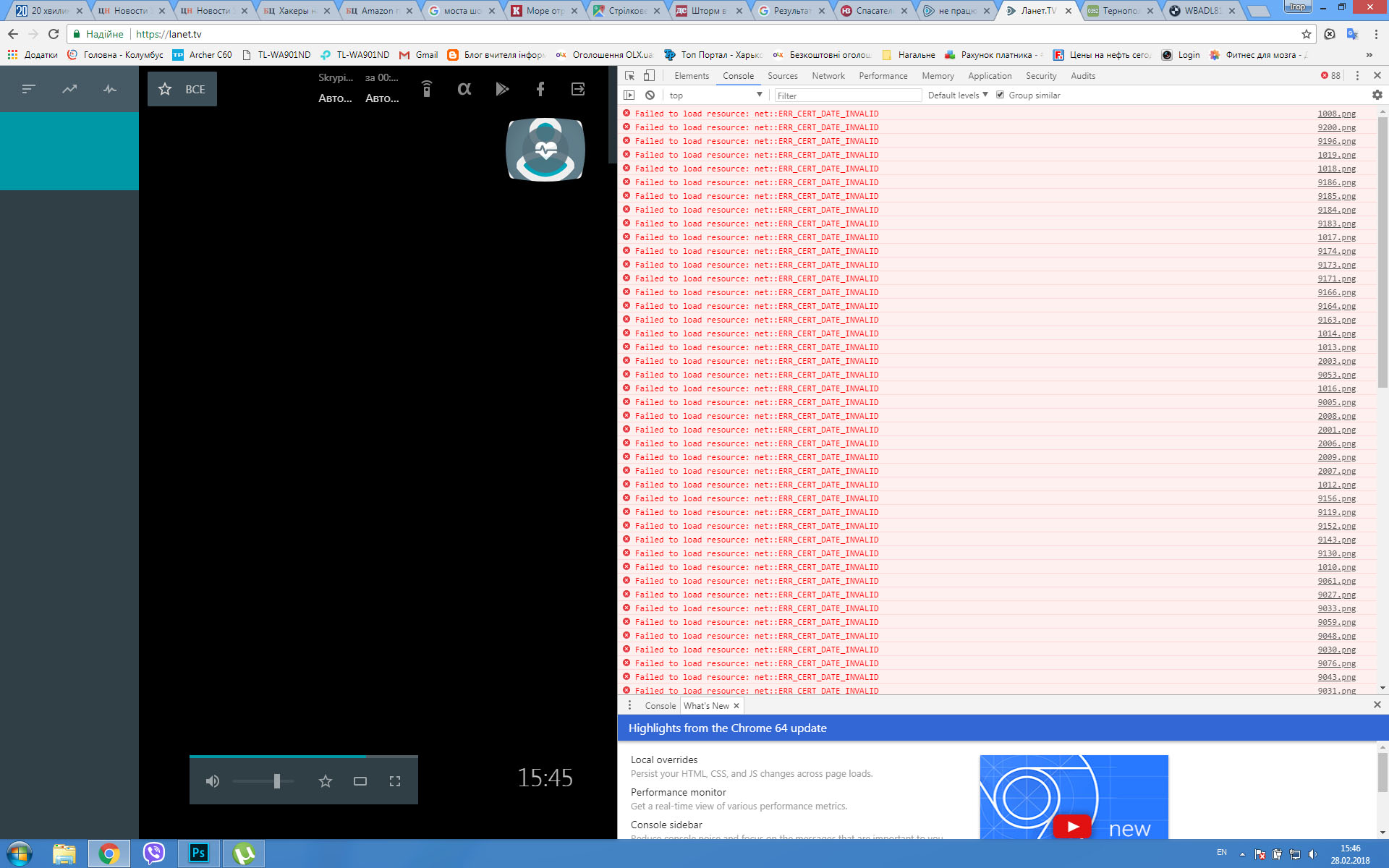The width and height of the screenshot is (1389, 868).
Task: Click the logout exit icon in player header
Action: click(578, 89)
